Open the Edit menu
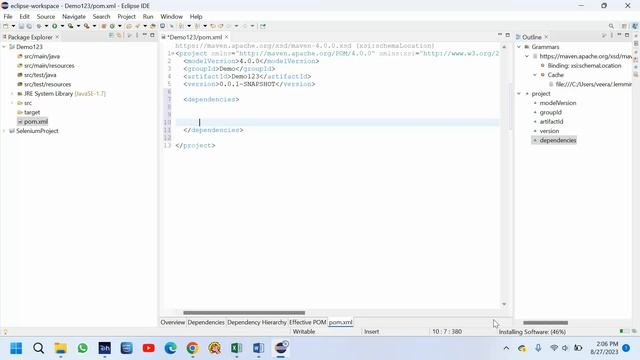The height and width of the screenshot is (360, 640). pyautogui.click(x=24, y=17)
